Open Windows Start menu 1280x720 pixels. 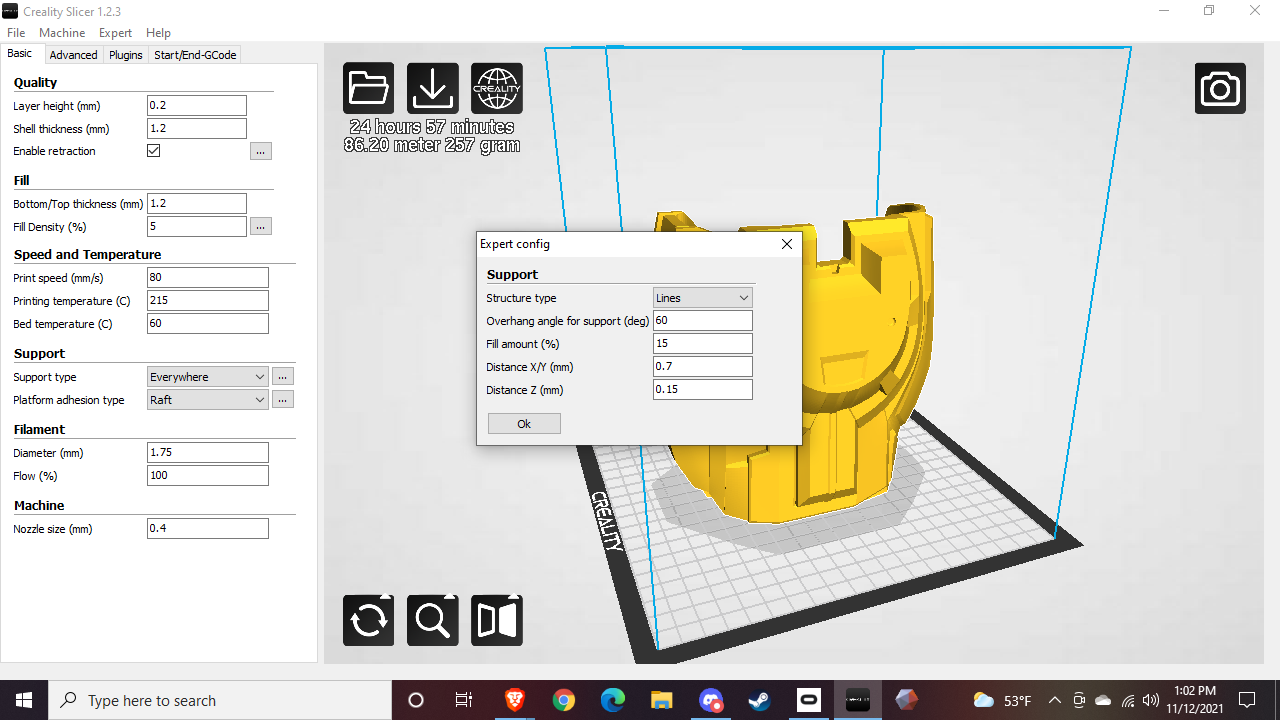(24, 700)
